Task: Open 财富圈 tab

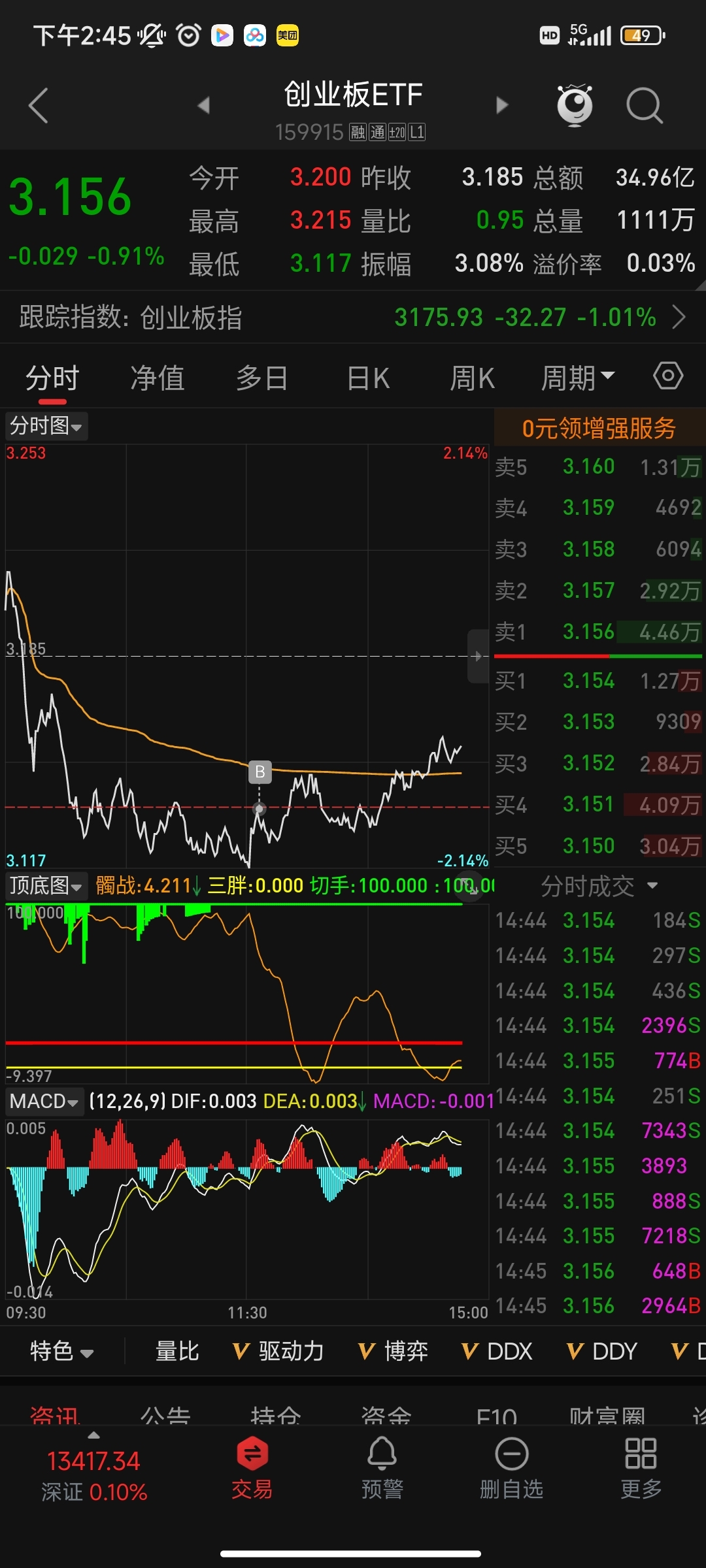Action: 607,1415
